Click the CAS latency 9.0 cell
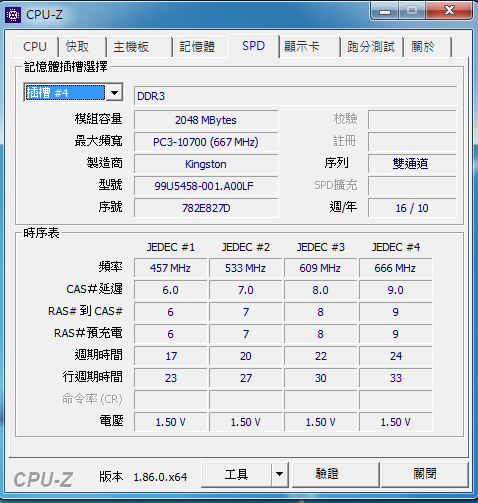478x503 pixels. 395,290
